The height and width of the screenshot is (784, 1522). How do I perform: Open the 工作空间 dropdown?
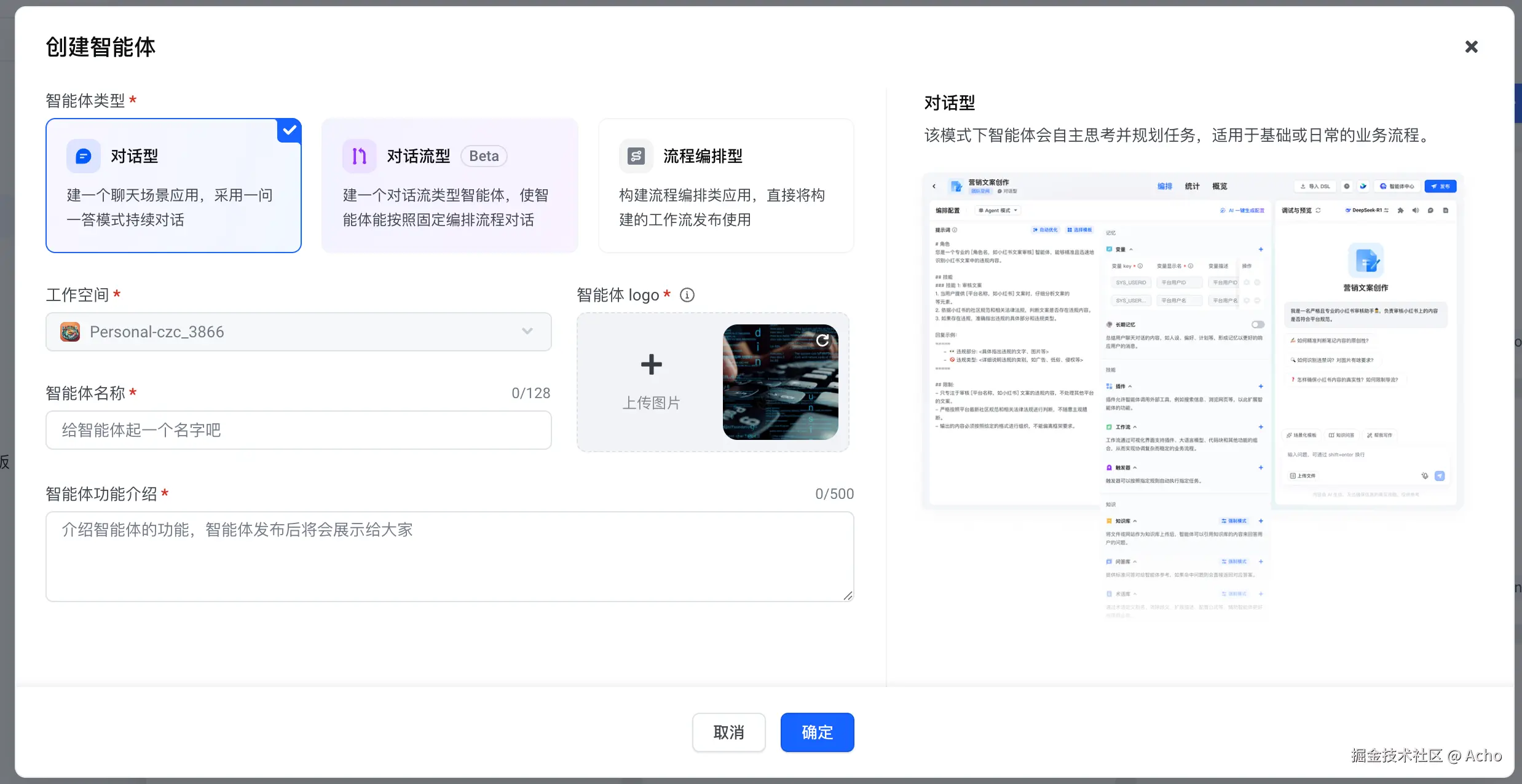coord(298,332)
